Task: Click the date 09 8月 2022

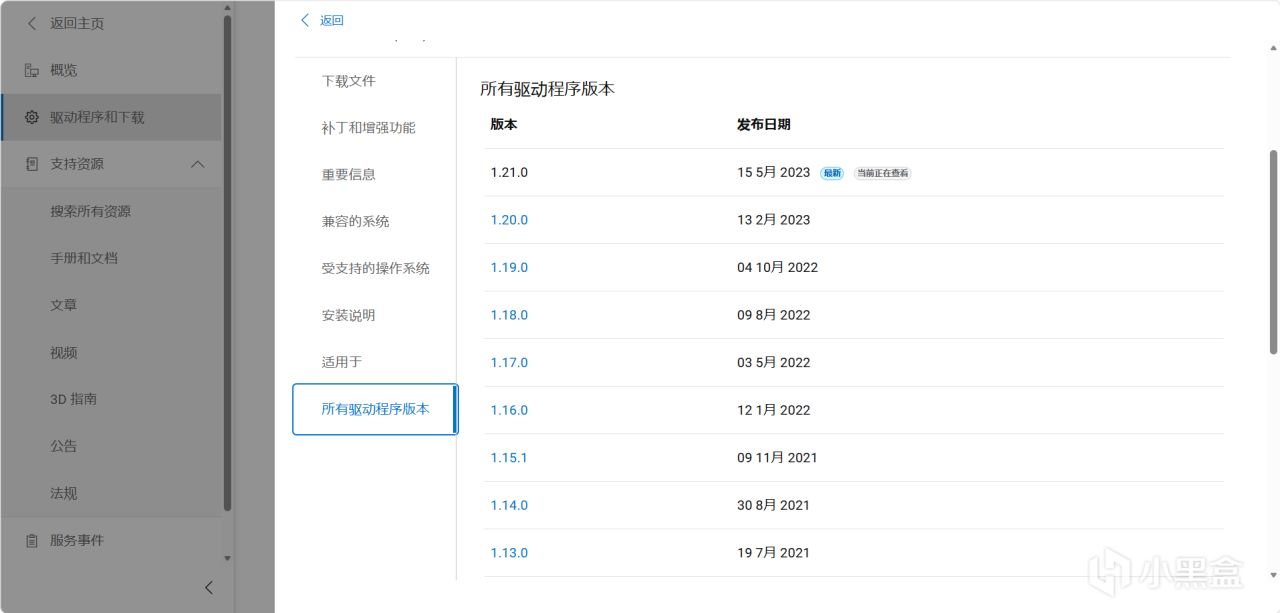Action: (x=773, y=315)
